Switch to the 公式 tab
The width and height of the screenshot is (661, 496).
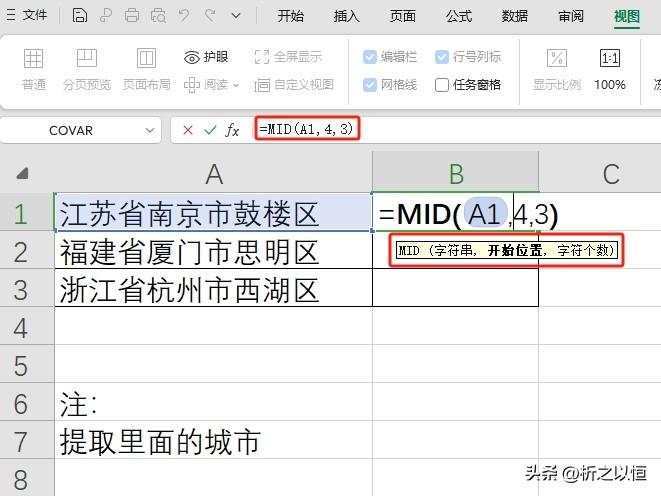[x=459, y=16]
